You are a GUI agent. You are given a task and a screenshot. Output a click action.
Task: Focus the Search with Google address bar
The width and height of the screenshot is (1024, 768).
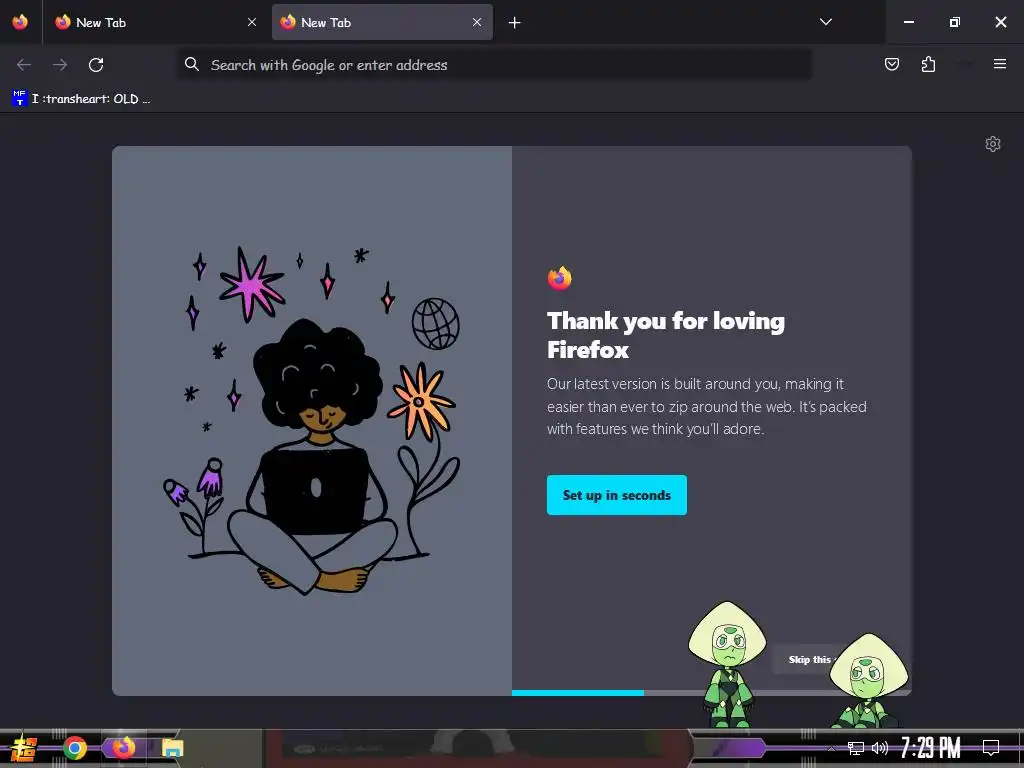click(494, 65)
